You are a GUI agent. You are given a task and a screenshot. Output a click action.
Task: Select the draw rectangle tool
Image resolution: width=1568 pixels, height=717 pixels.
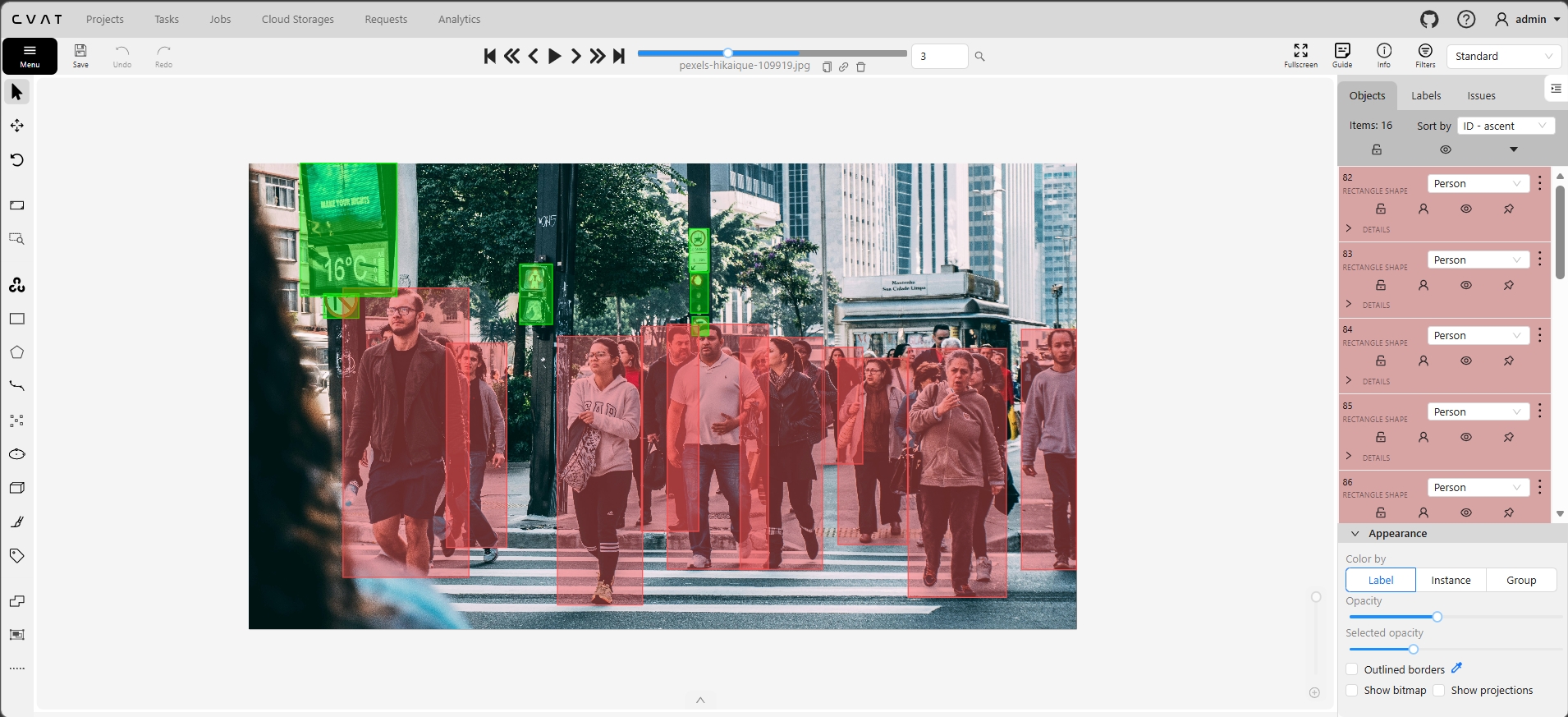coord(16,319)
